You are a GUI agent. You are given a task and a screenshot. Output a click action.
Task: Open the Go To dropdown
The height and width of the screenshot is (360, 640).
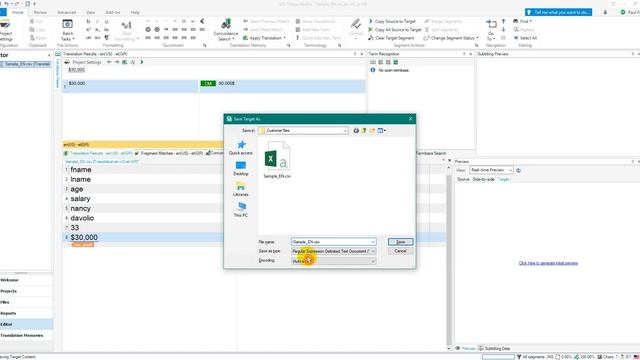point(491,30)
